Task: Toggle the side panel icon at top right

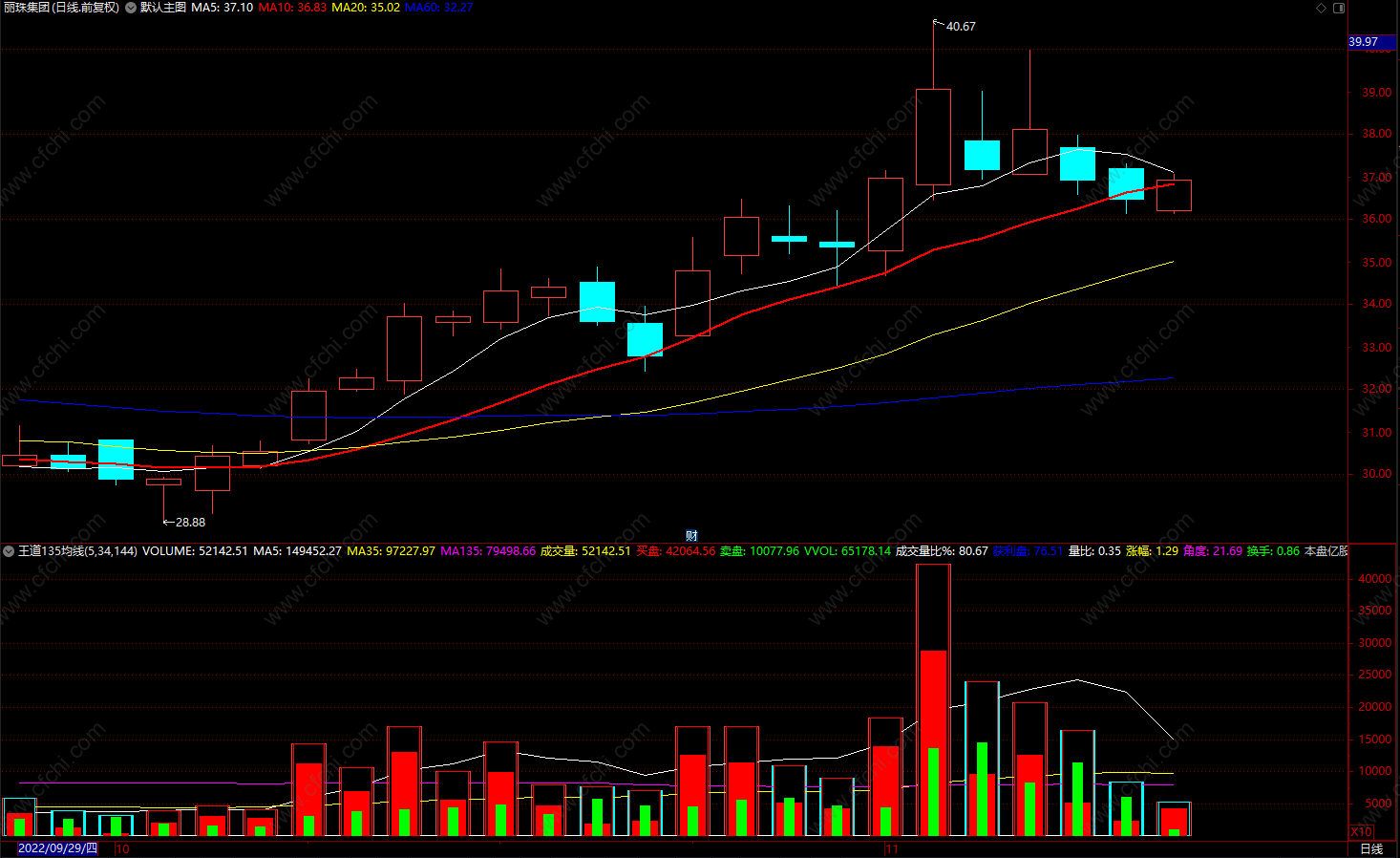Action: point(1339,8)
